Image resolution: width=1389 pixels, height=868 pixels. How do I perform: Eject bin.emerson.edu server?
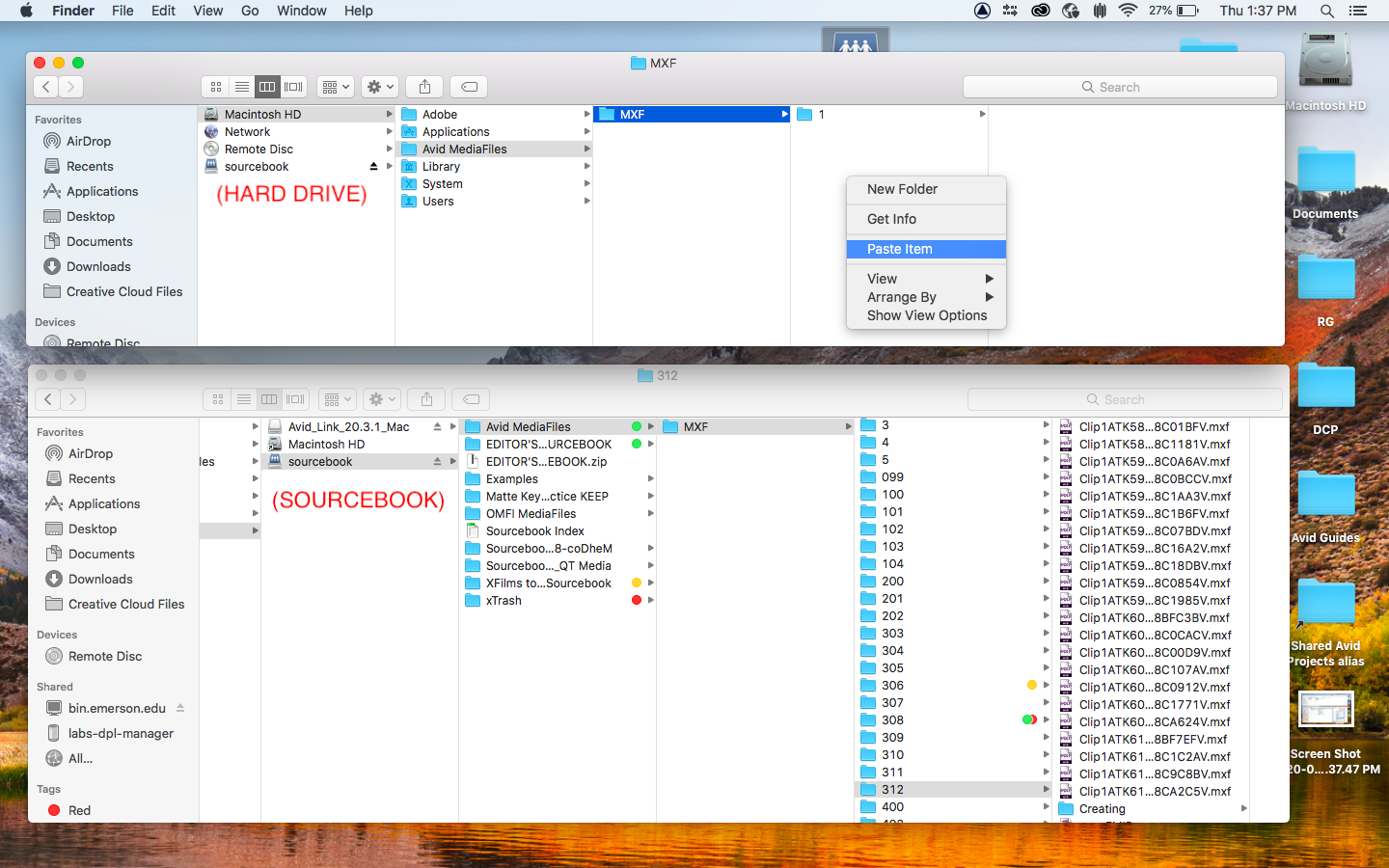tap(180, 708)
